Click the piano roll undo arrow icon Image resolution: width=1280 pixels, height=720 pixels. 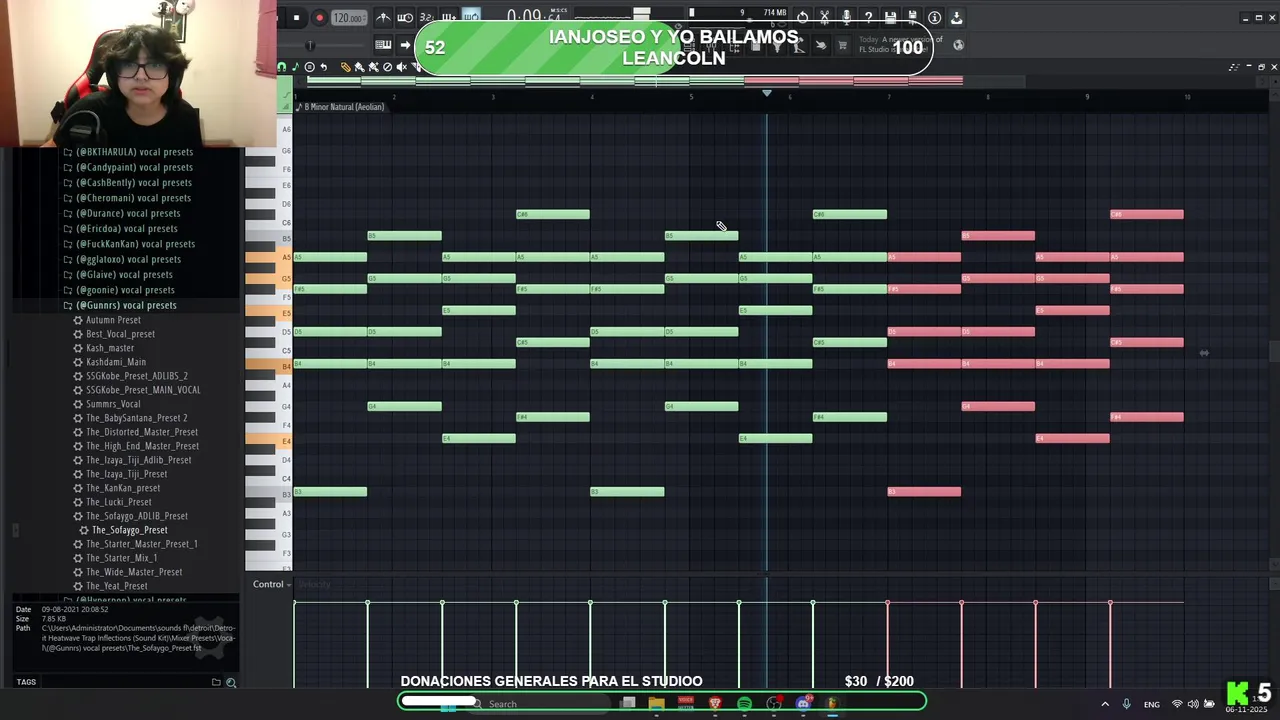pos(323,67)
